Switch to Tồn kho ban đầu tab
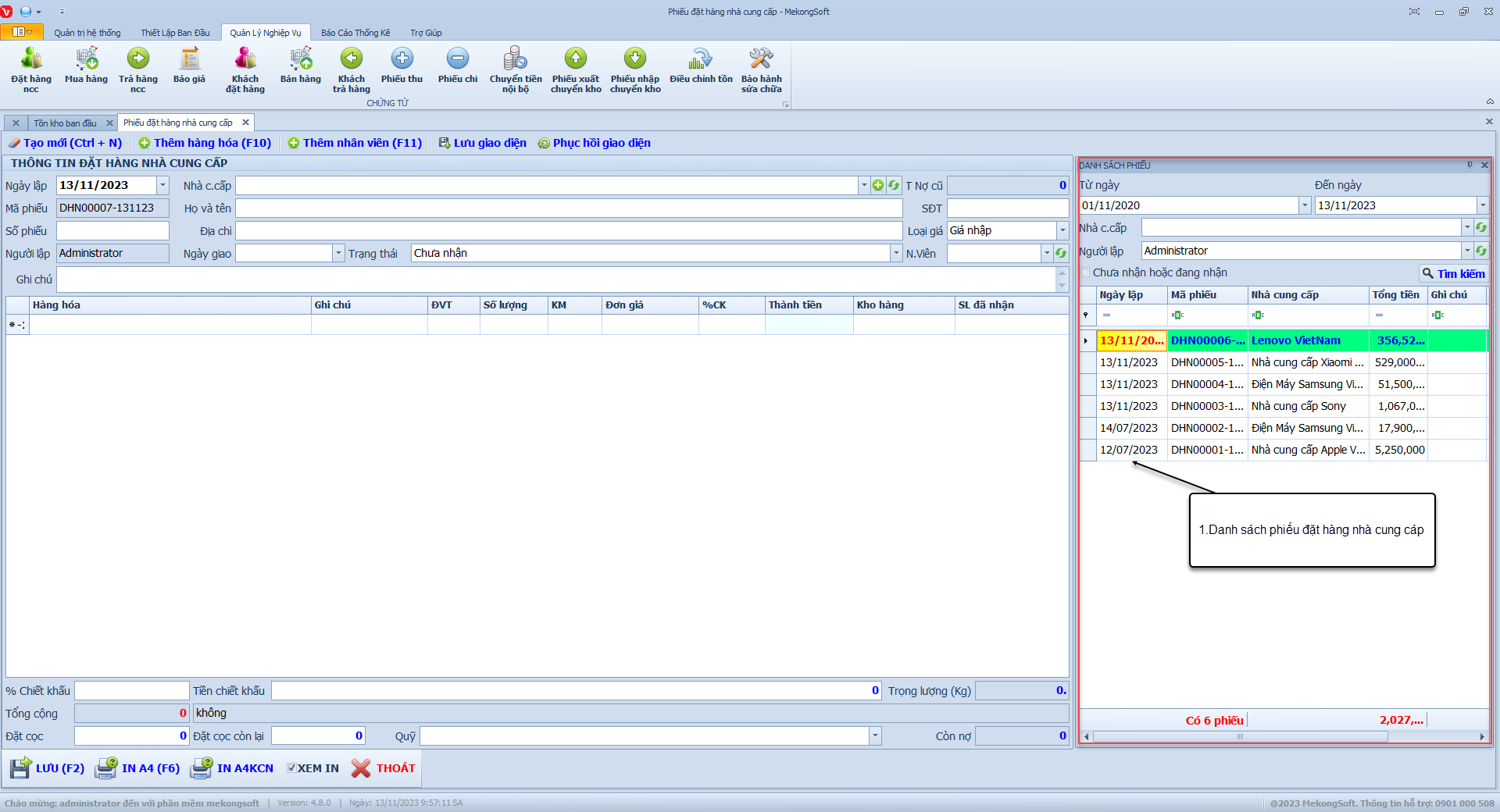The image size is (1500, 812). click(x=66, y=123)
